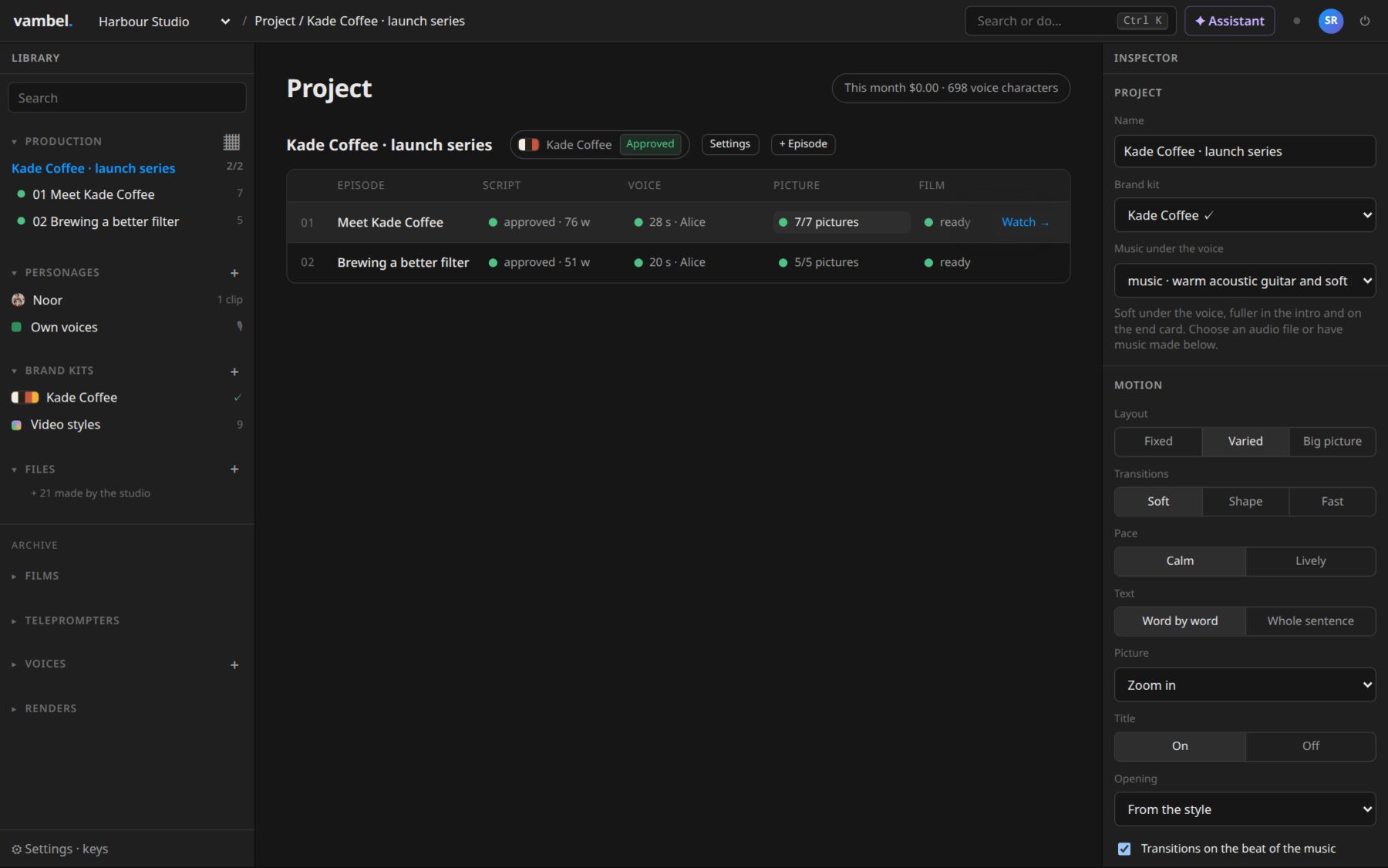Add a voice with Voices plus icon
Viewport: 1388px width, 868px height.
(234, 665)
